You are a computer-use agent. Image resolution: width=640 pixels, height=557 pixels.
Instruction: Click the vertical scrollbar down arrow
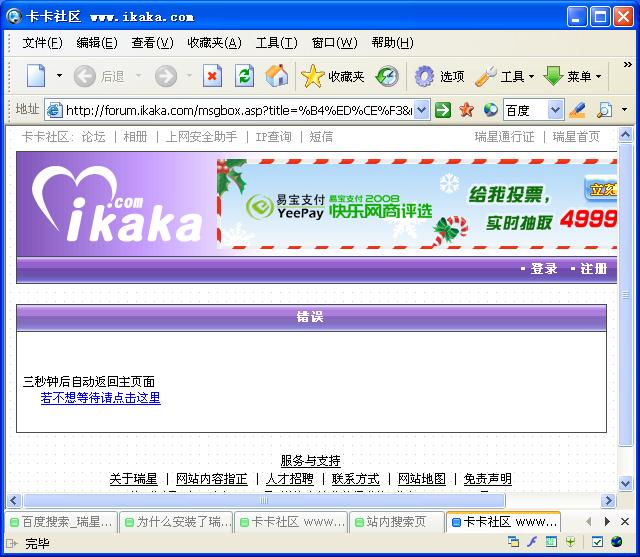coord(625,484)
